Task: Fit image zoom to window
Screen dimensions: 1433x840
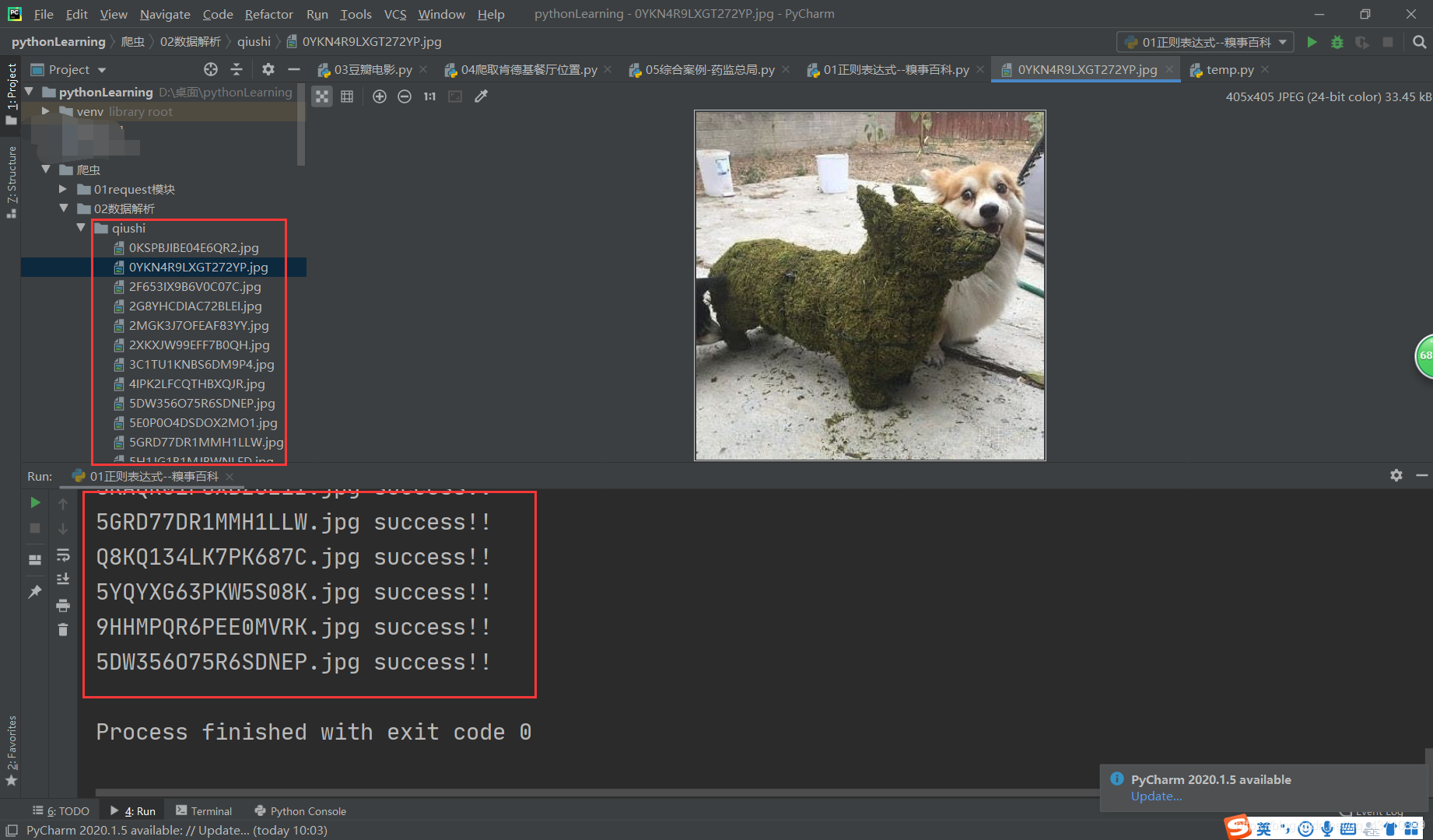Action: 455,96
